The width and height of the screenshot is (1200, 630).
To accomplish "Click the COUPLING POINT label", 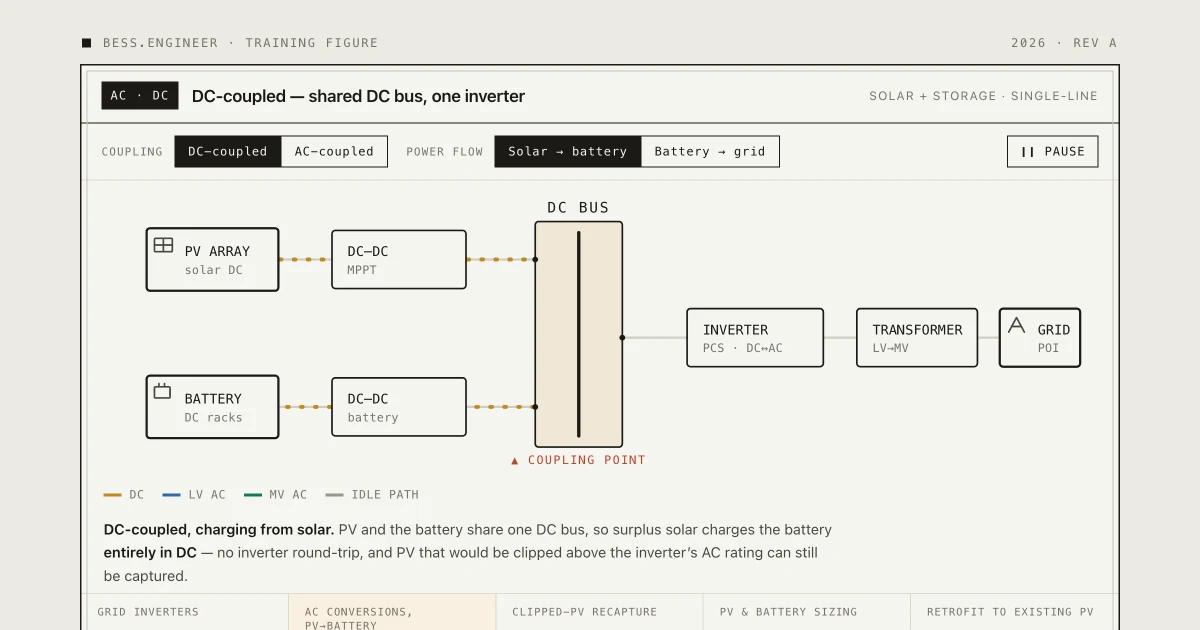I will (x=587, y=461).
